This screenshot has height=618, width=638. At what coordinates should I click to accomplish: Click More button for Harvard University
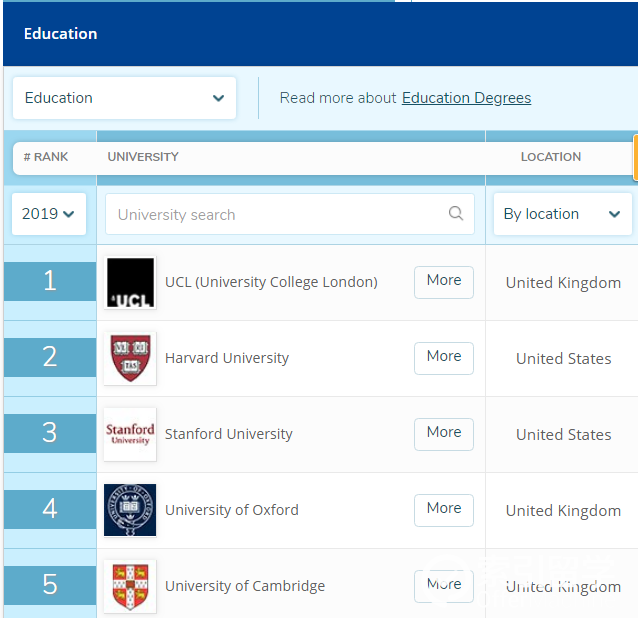pos(444,358)
